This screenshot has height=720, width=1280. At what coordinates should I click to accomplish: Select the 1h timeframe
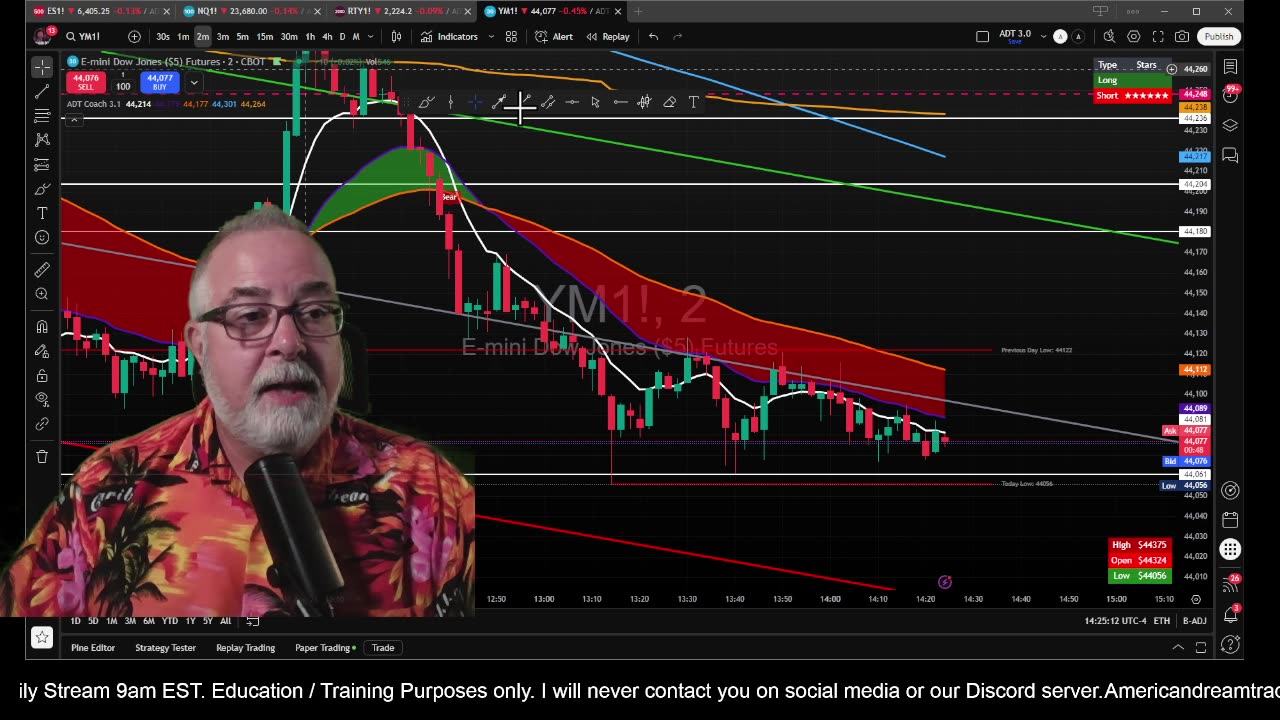coord(310,37)
